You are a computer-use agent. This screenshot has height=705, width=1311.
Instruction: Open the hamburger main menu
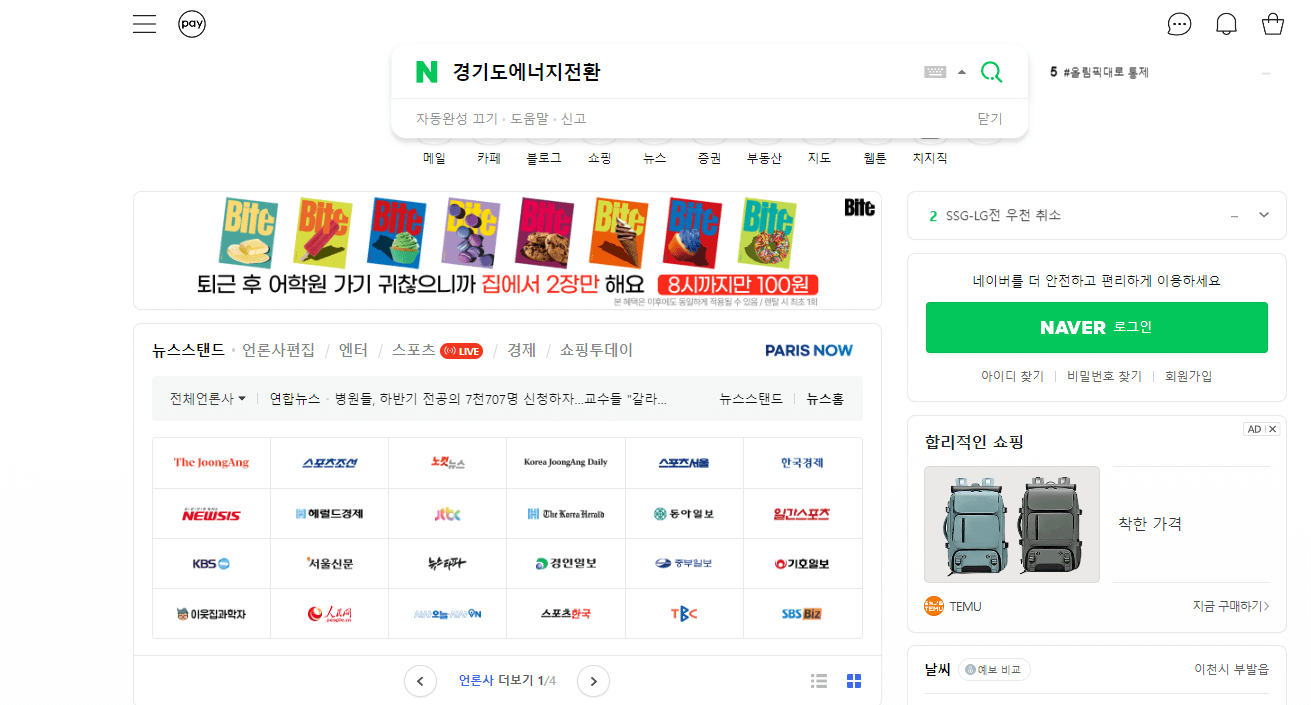[x=145, y=24]
